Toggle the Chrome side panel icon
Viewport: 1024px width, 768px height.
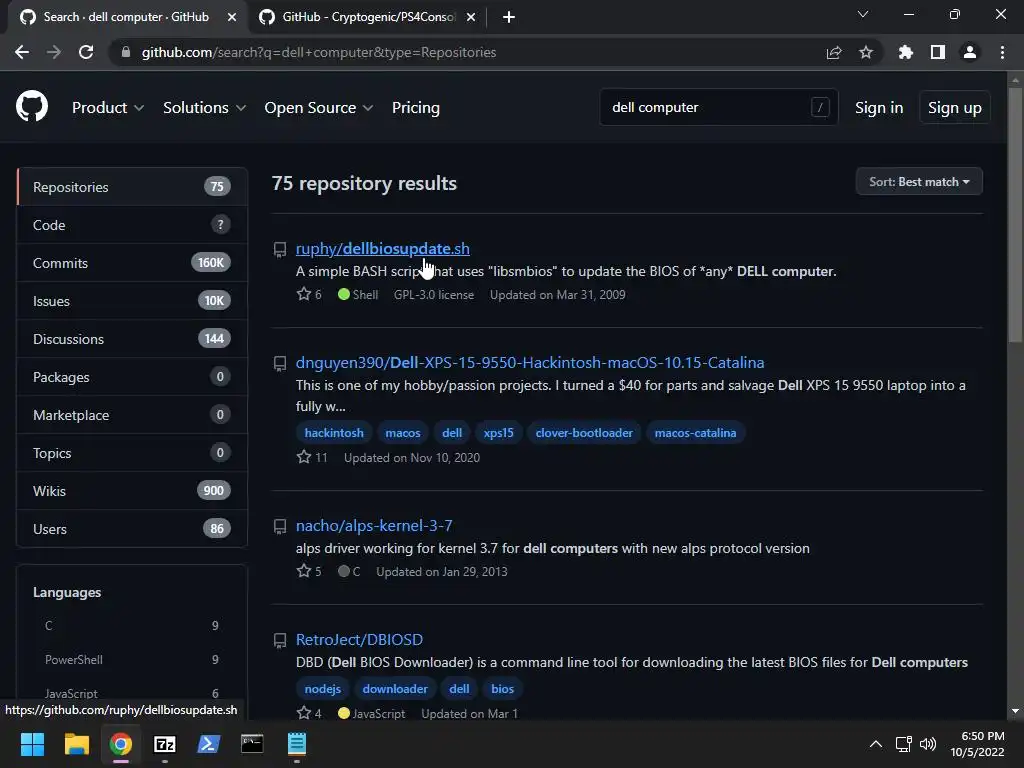[938, 52]
